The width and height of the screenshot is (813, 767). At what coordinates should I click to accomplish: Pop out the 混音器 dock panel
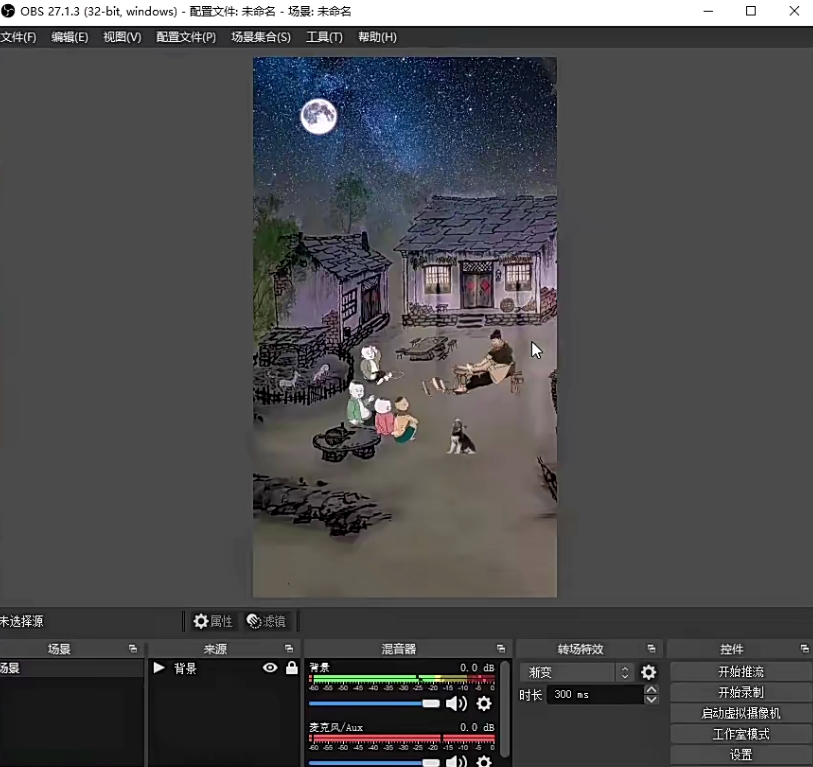click(x=501, y=649)
